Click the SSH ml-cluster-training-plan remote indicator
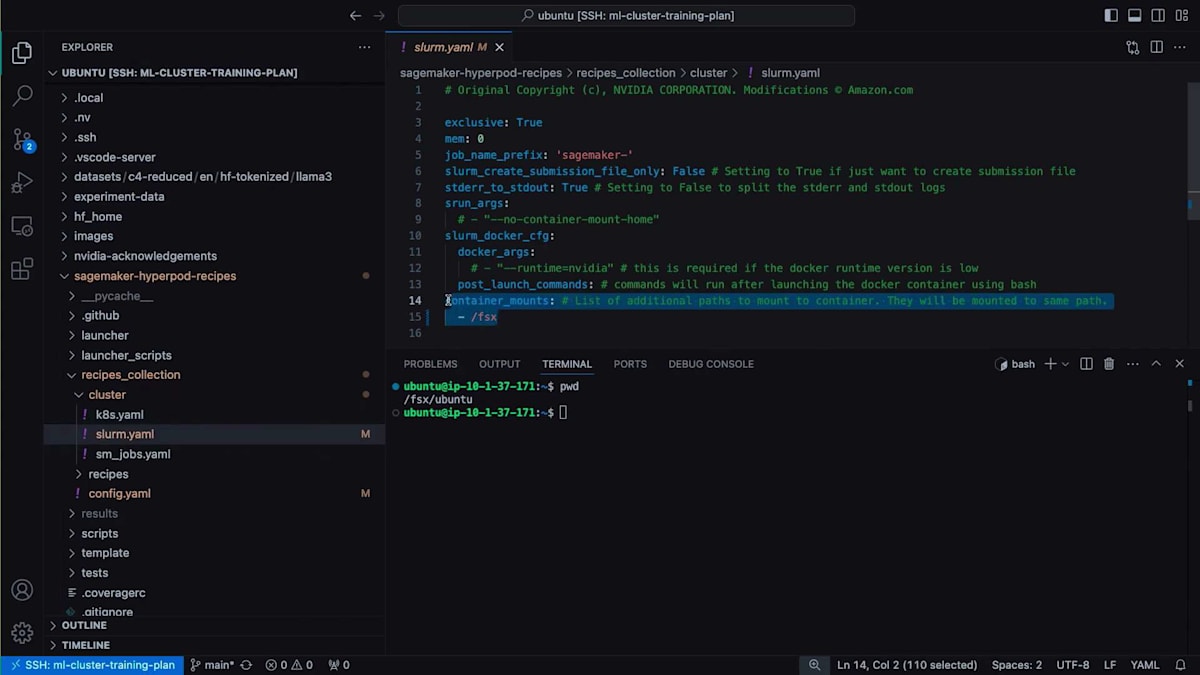 click(x=91, y=665)
